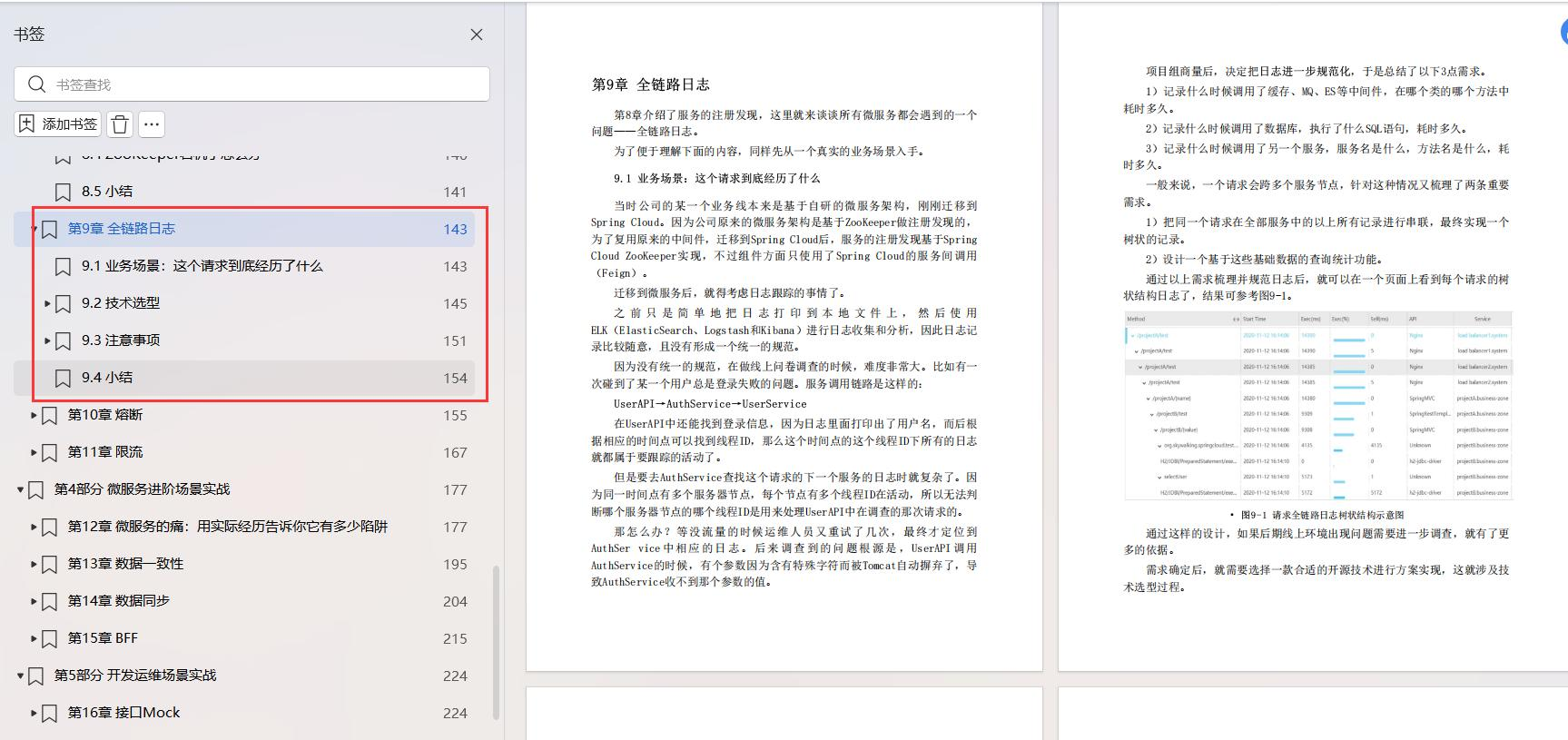
Task: Open bookmark 第16章 接口Mock
Action: tap(123, 713)
